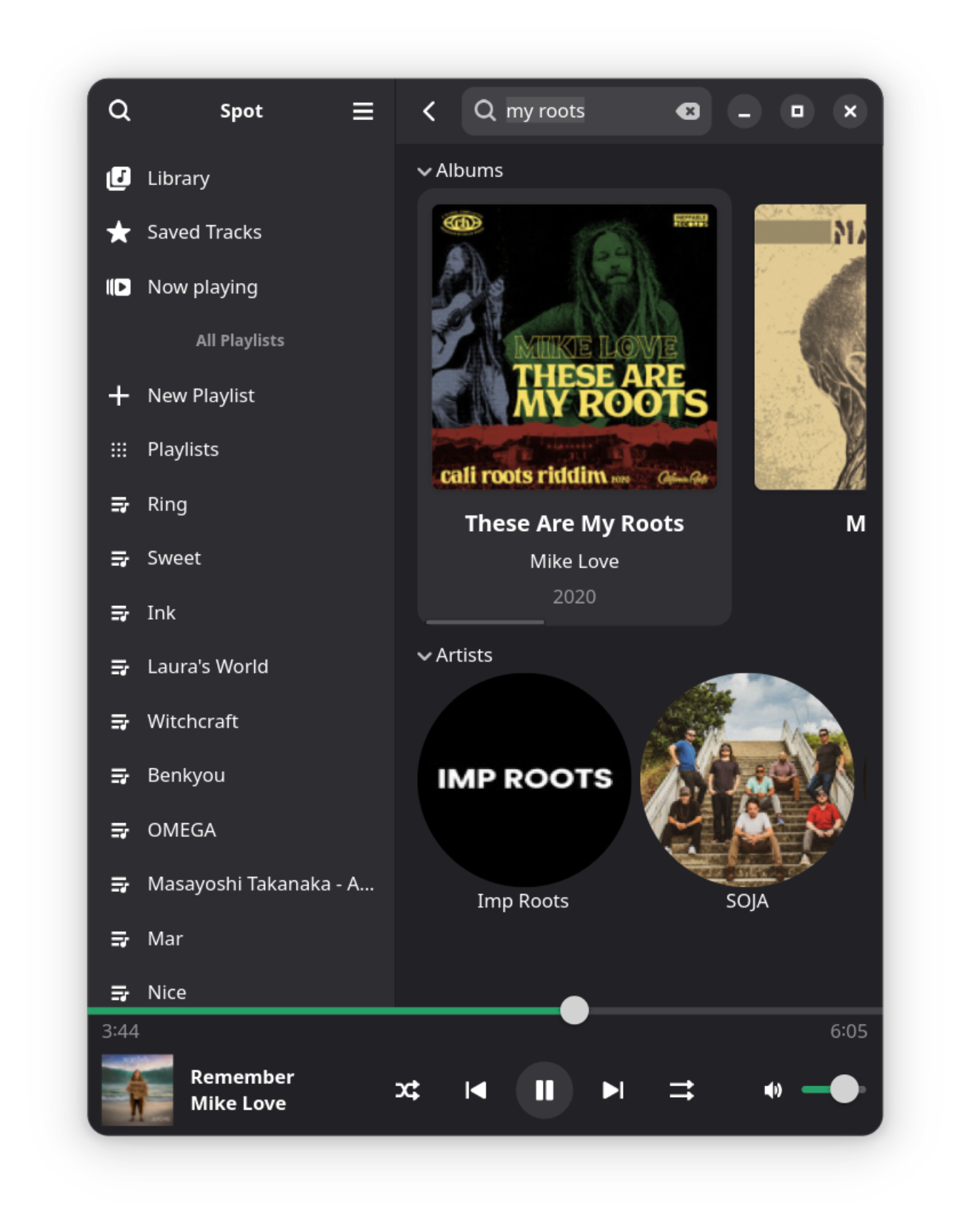This screenshot has width=970, height=1232.
Task: Click the album year 2020
Action: coord(574,597)
